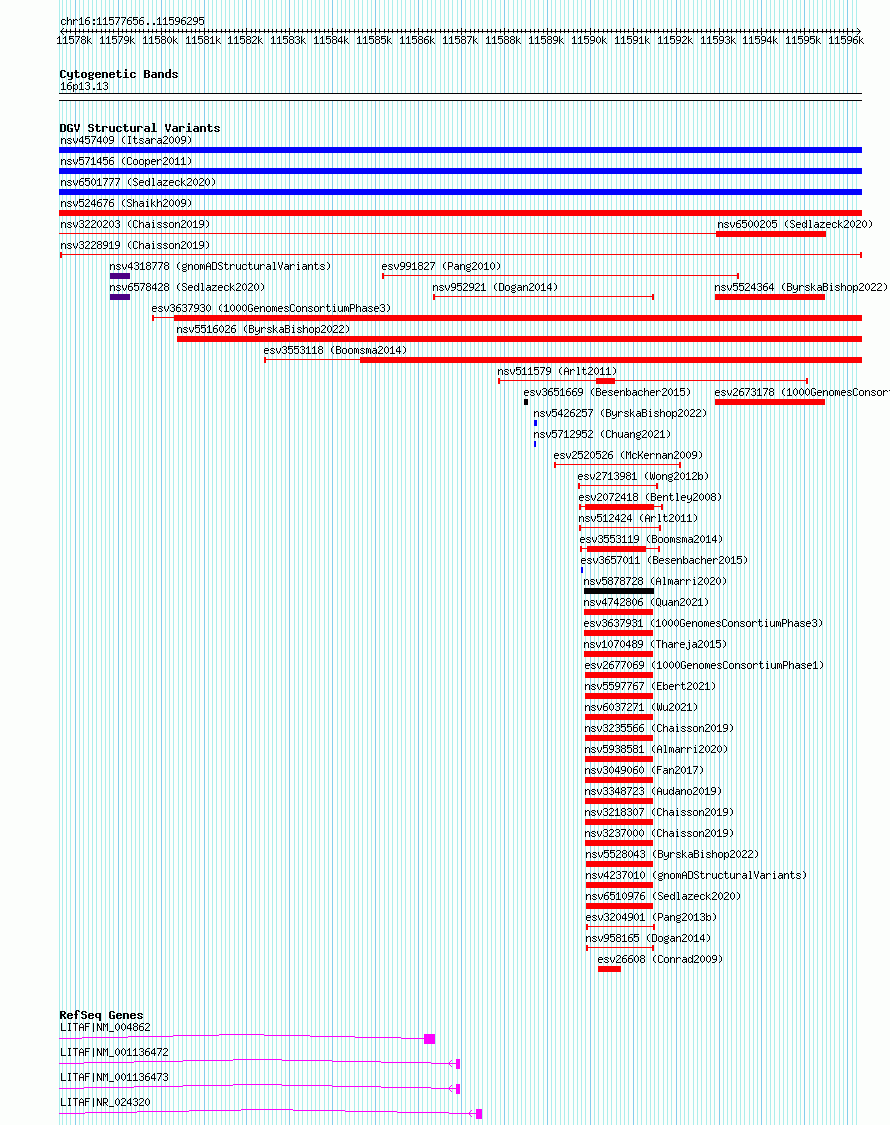
Task: Click nsv5597767 (Ebert2021) label
Action: [x=650, y=686]
